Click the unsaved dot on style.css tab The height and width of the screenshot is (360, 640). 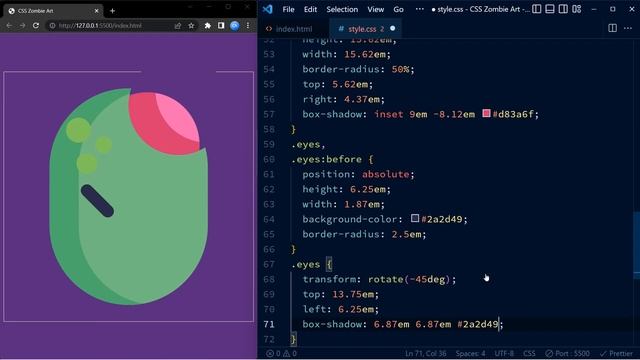point(393,29)
